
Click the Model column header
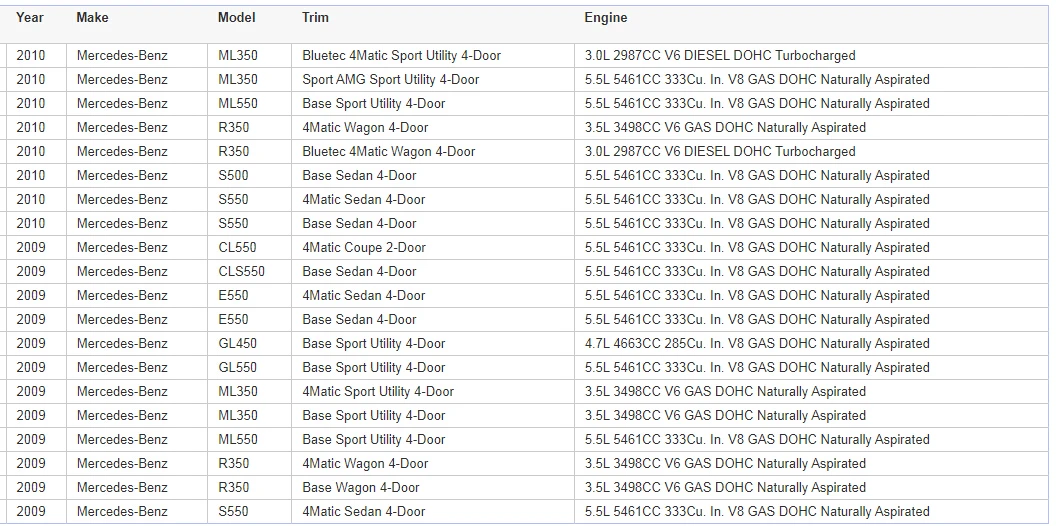coord(236,18)
